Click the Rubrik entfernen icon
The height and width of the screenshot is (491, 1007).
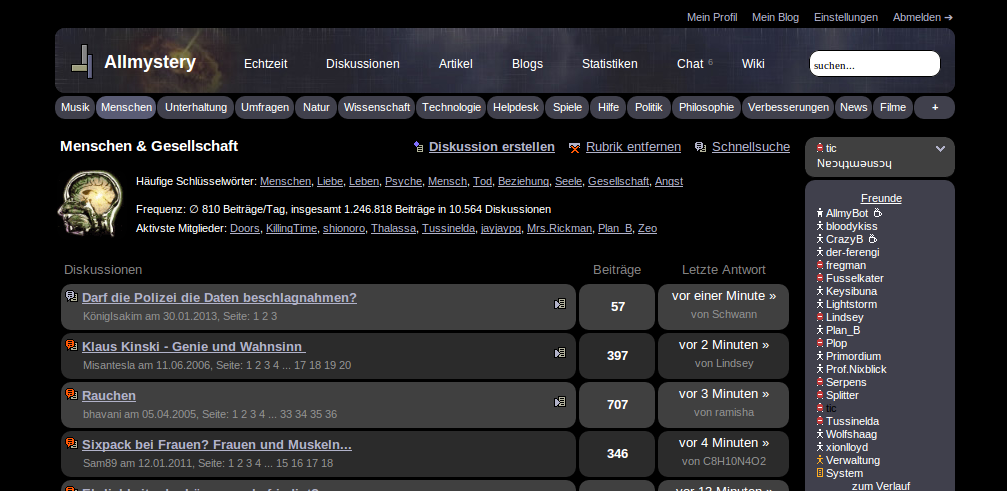point(575,148)
